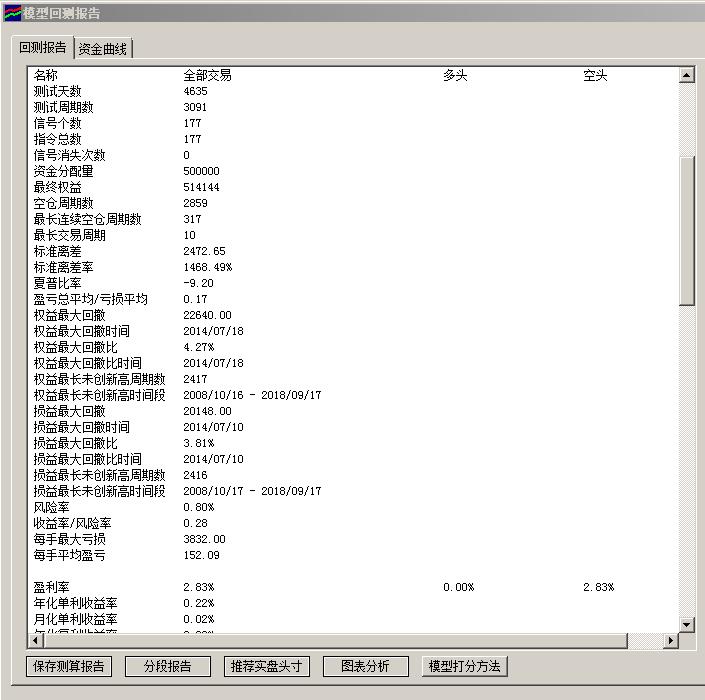
Task: Click the 空头 column header
Action: pos(595,75)
